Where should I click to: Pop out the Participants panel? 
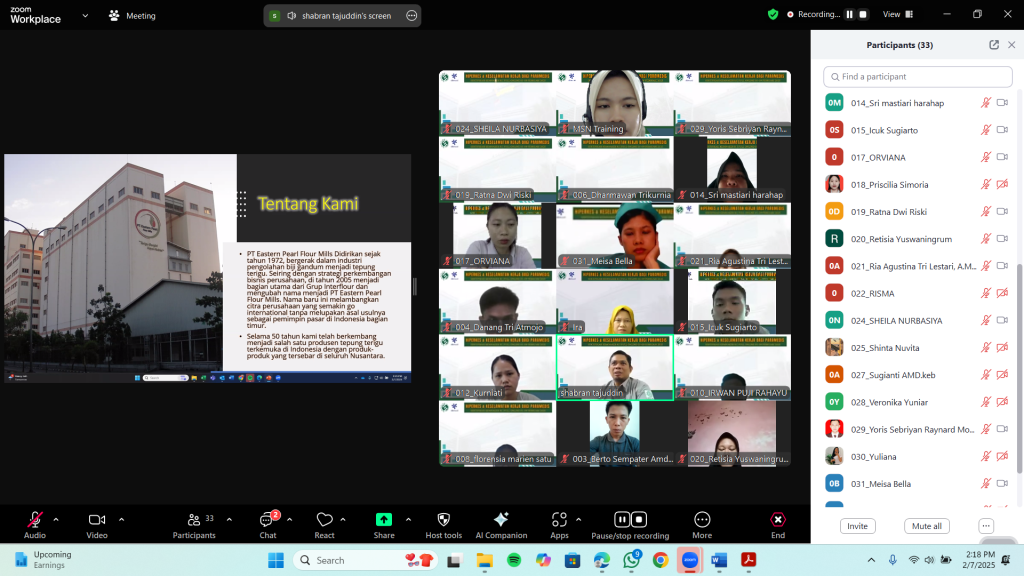pos(994,45)
